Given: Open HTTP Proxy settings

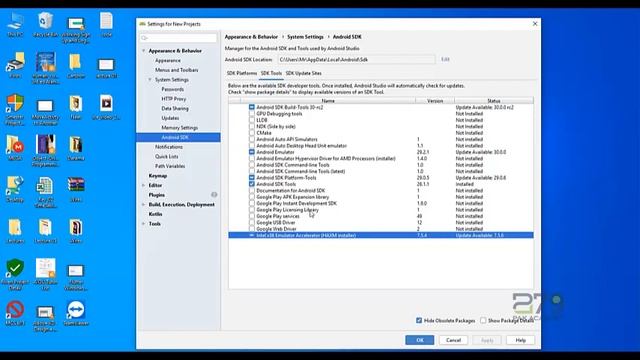Looking at the screenshot, I should point(173,99).
